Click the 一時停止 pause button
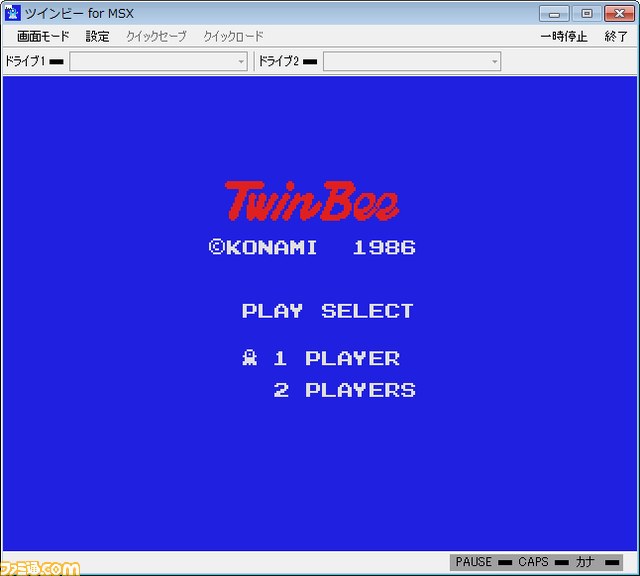Image resolution: width=640 pixels, height=576 pixels. (564, 36)
